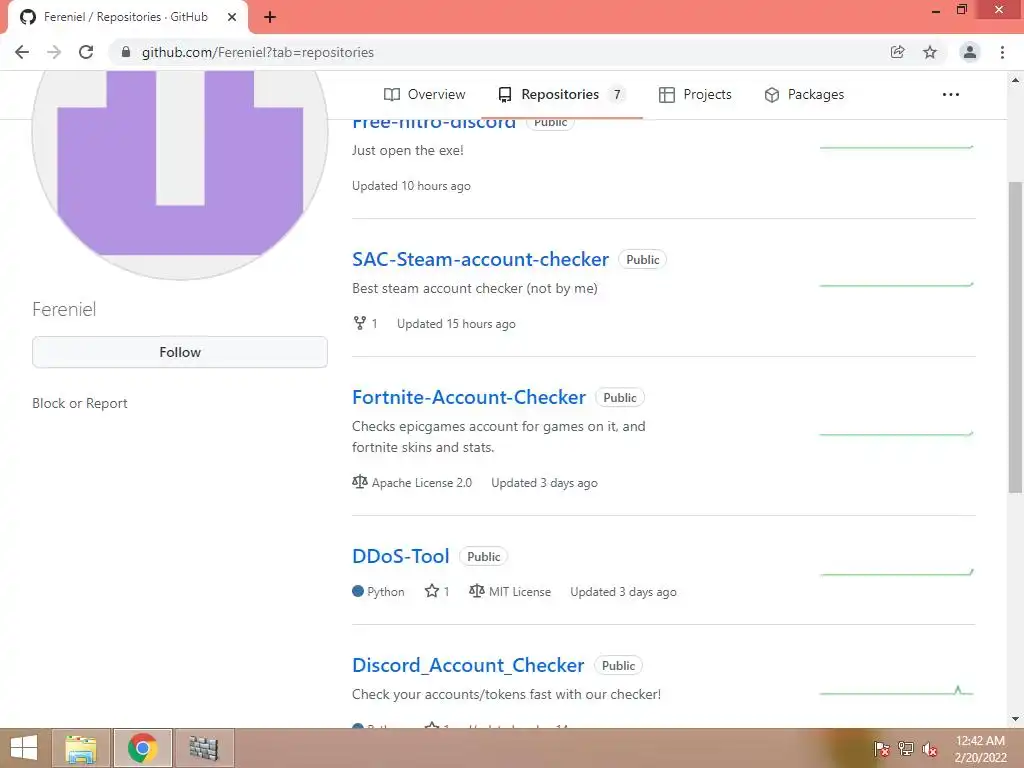Click the activity sparkline for Discord_Account_Checker
The height and width of the screenshot is (768, 1024).
coord(897,691)
